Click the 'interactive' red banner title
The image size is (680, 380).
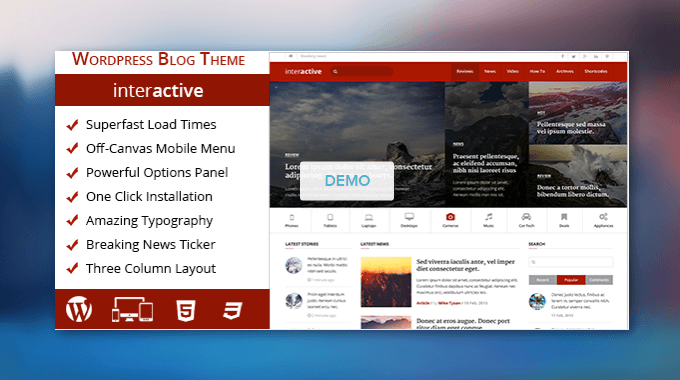pos(158,91)
